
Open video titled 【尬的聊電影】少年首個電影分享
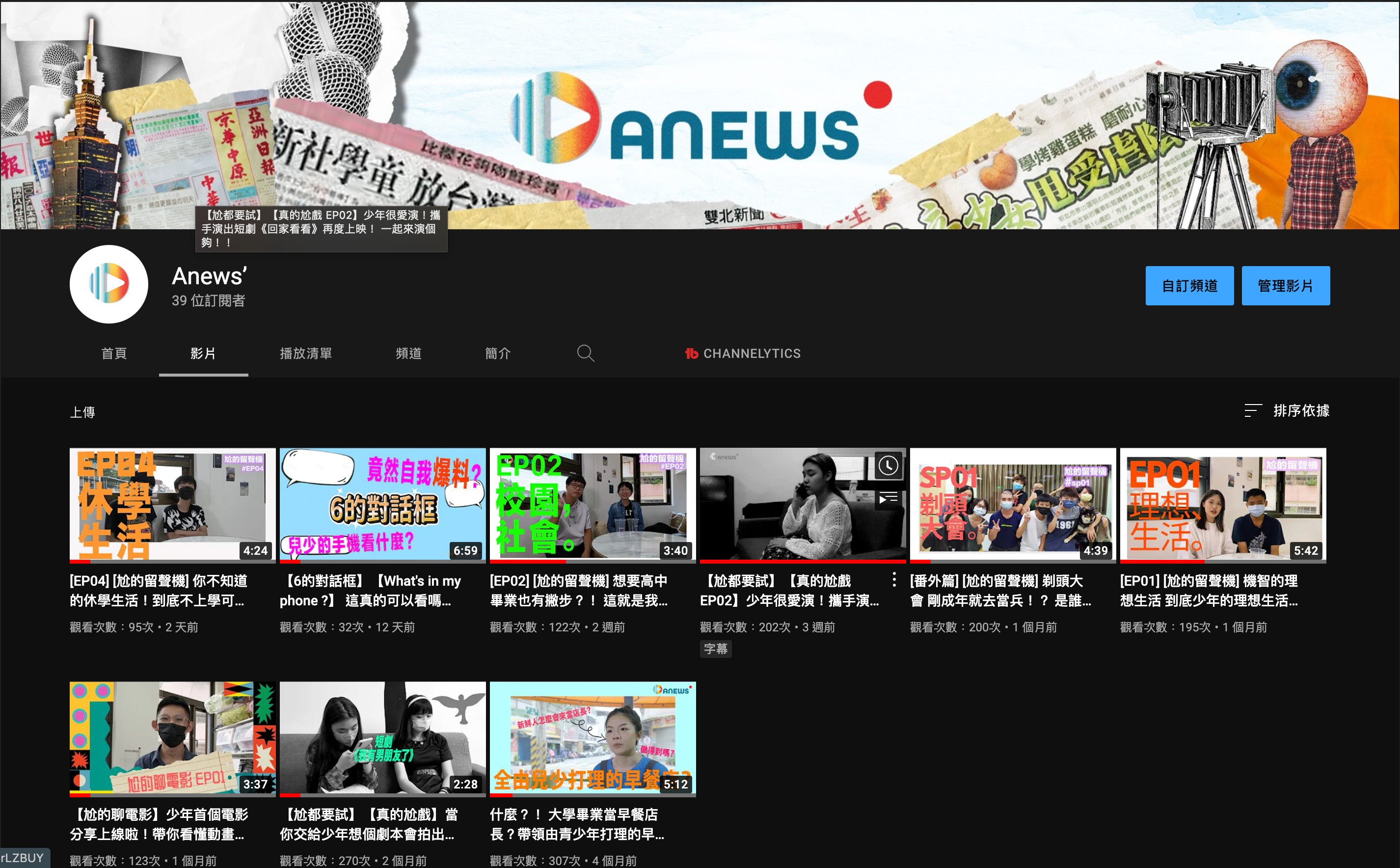159,824
